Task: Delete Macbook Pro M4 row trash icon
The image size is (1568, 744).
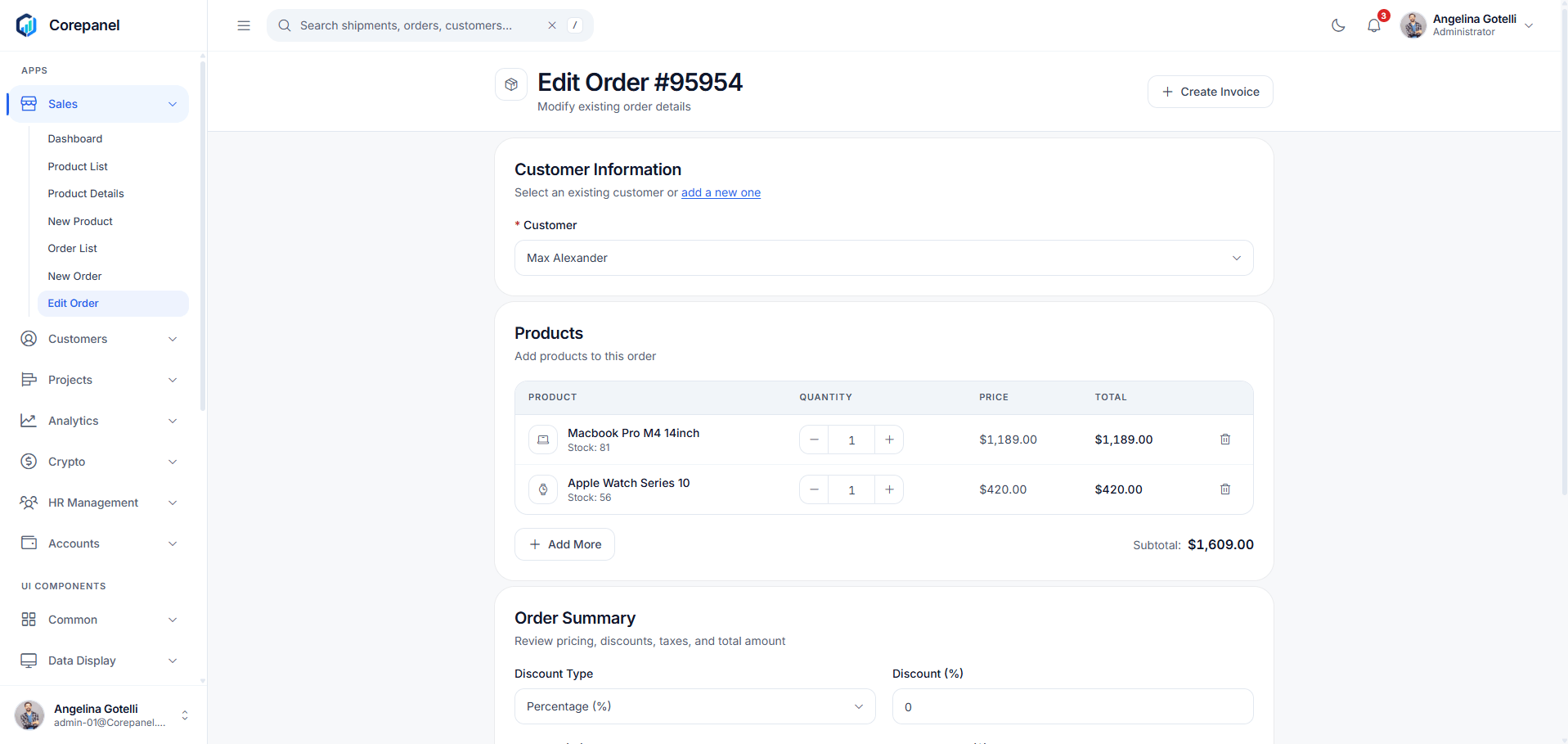Action: [1225, 440]
